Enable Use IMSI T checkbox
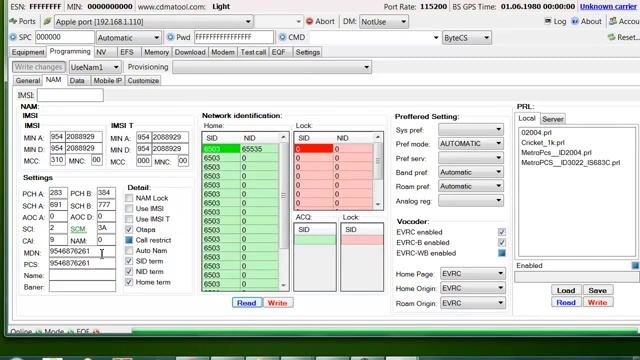This screenshot has height=360, width=640. coord(129,219)
